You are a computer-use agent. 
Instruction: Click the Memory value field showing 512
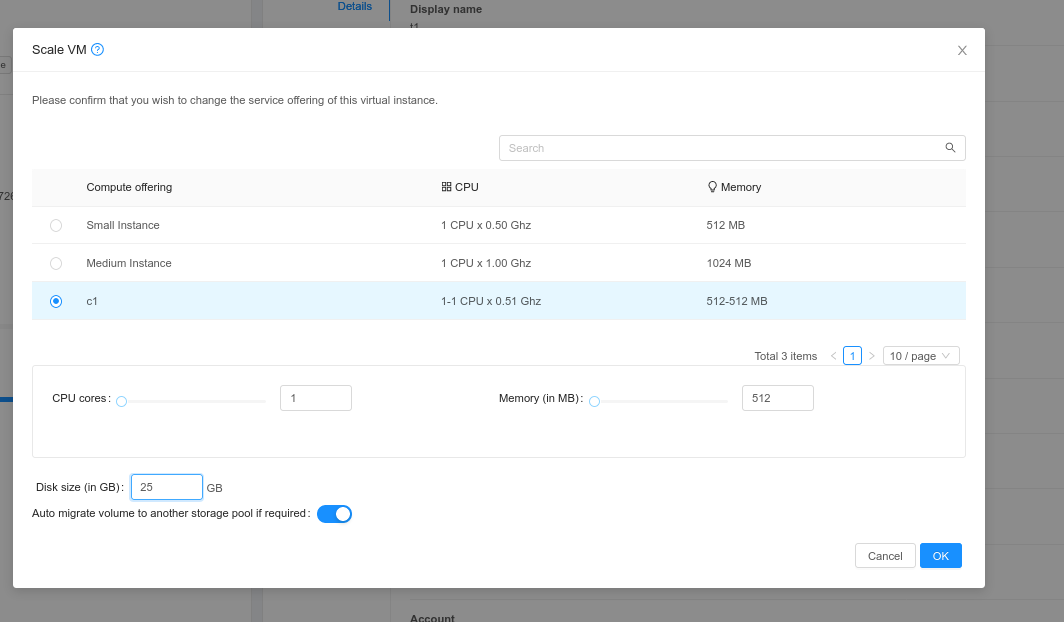click(778, 398)
